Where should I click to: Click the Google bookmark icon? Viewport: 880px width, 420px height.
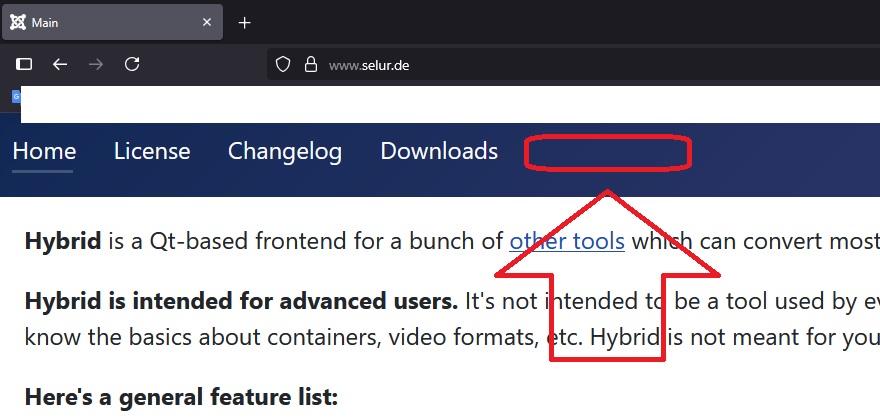(15, 97)
